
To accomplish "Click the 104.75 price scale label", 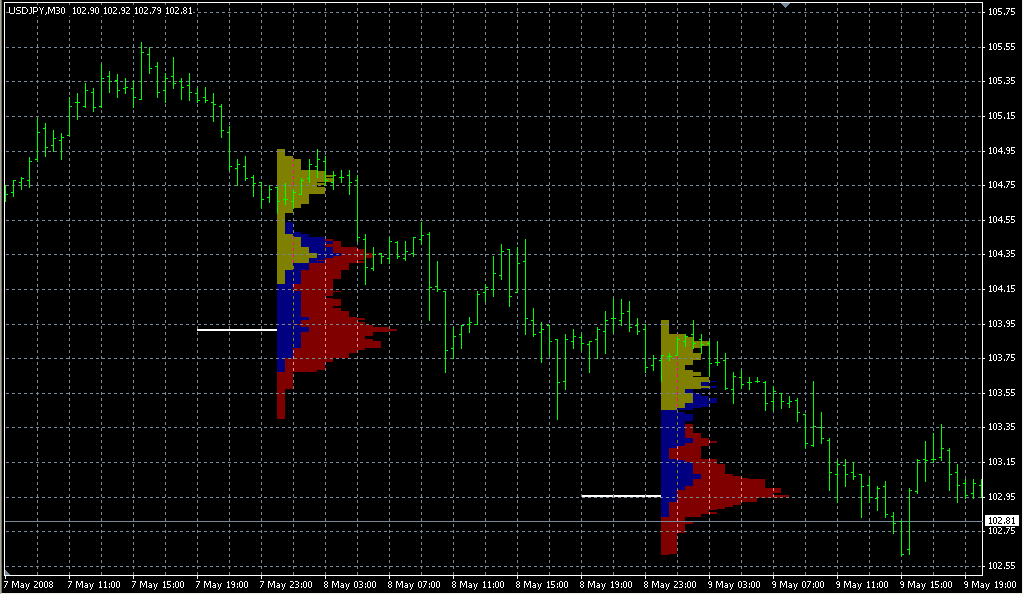I will 1001,185.
